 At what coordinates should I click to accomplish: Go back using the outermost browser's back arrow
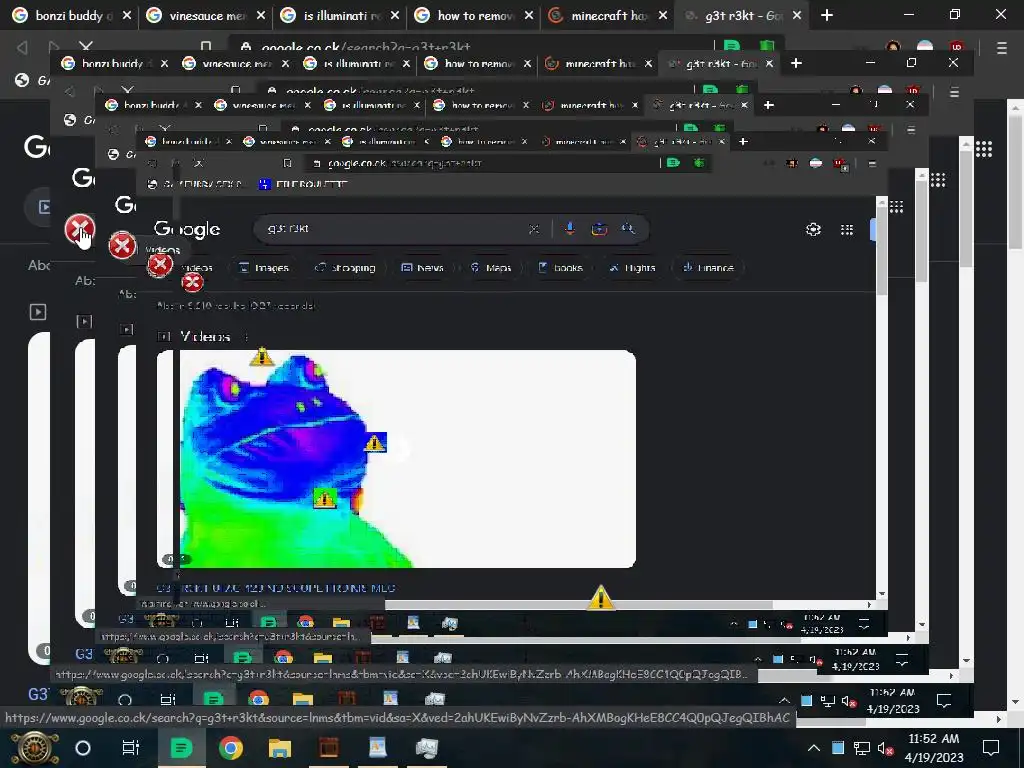(22, 47)
